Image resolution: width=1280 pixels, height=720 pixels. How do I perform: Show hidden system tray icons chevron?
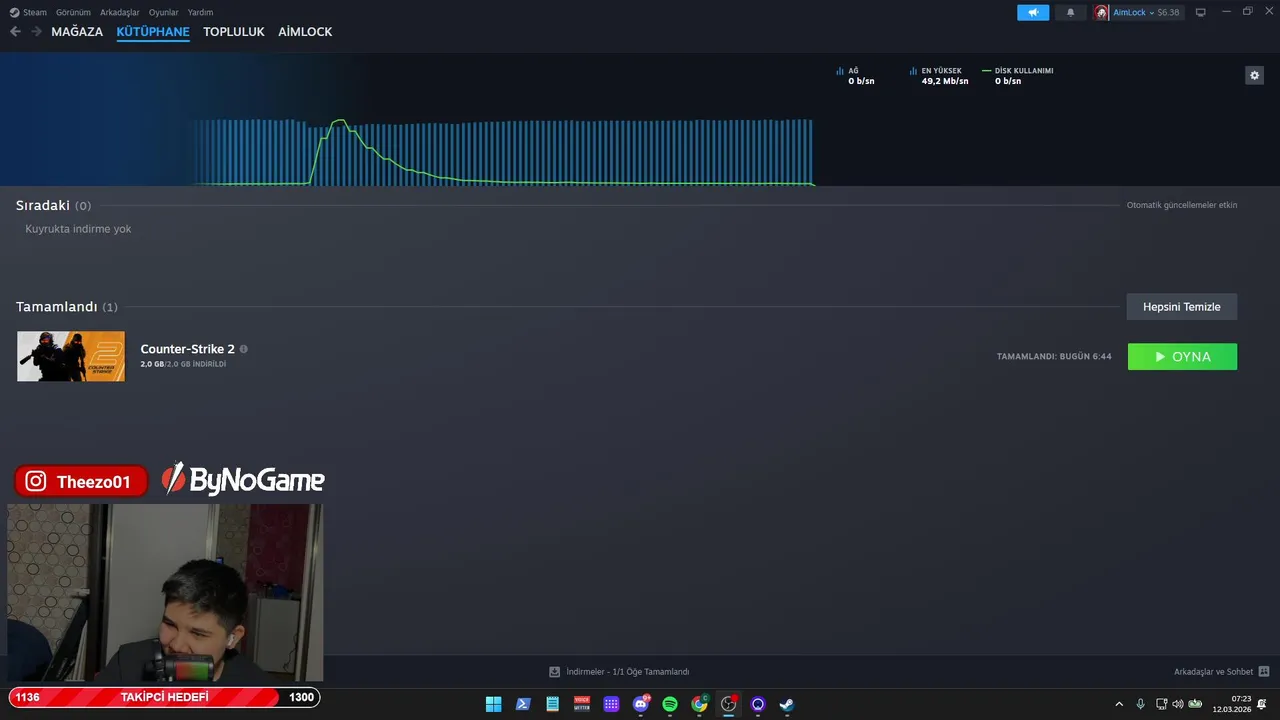1119,704
